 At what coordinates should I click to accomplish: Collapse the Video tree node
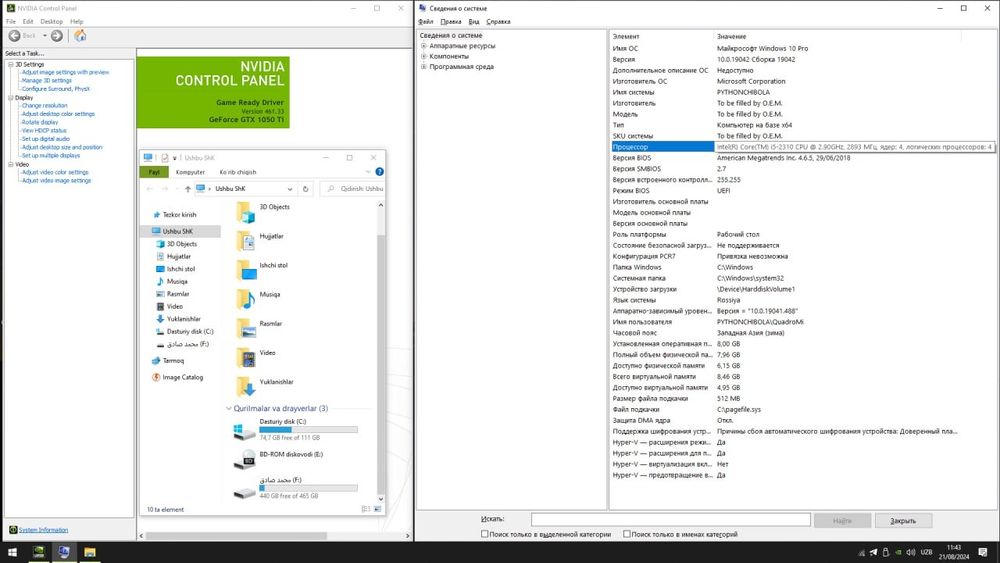coord(11,164)
